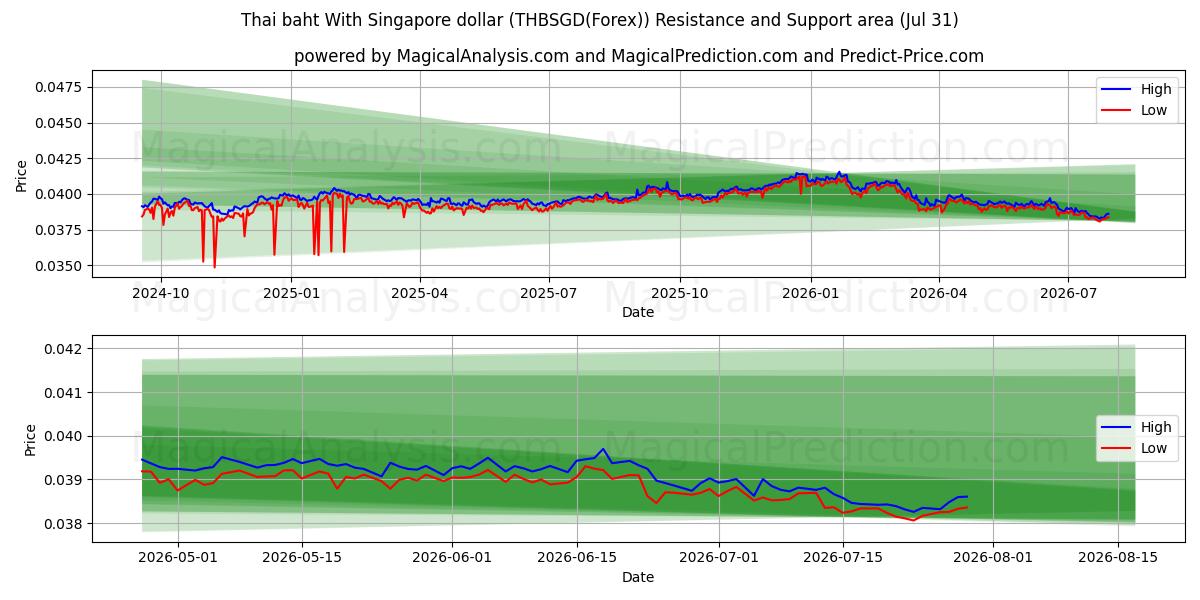Image resolution: width=1200 pixels, height=600 pixels.
Task: Click the 'Price' axis label of top chart
Action: tap(22, 176)
